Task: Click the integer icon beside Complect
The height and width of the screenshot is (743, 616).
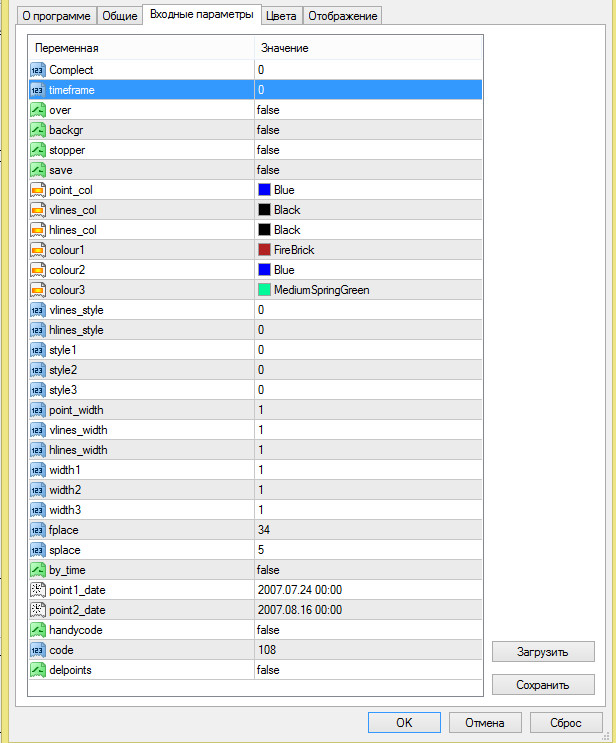Action: 38,70
